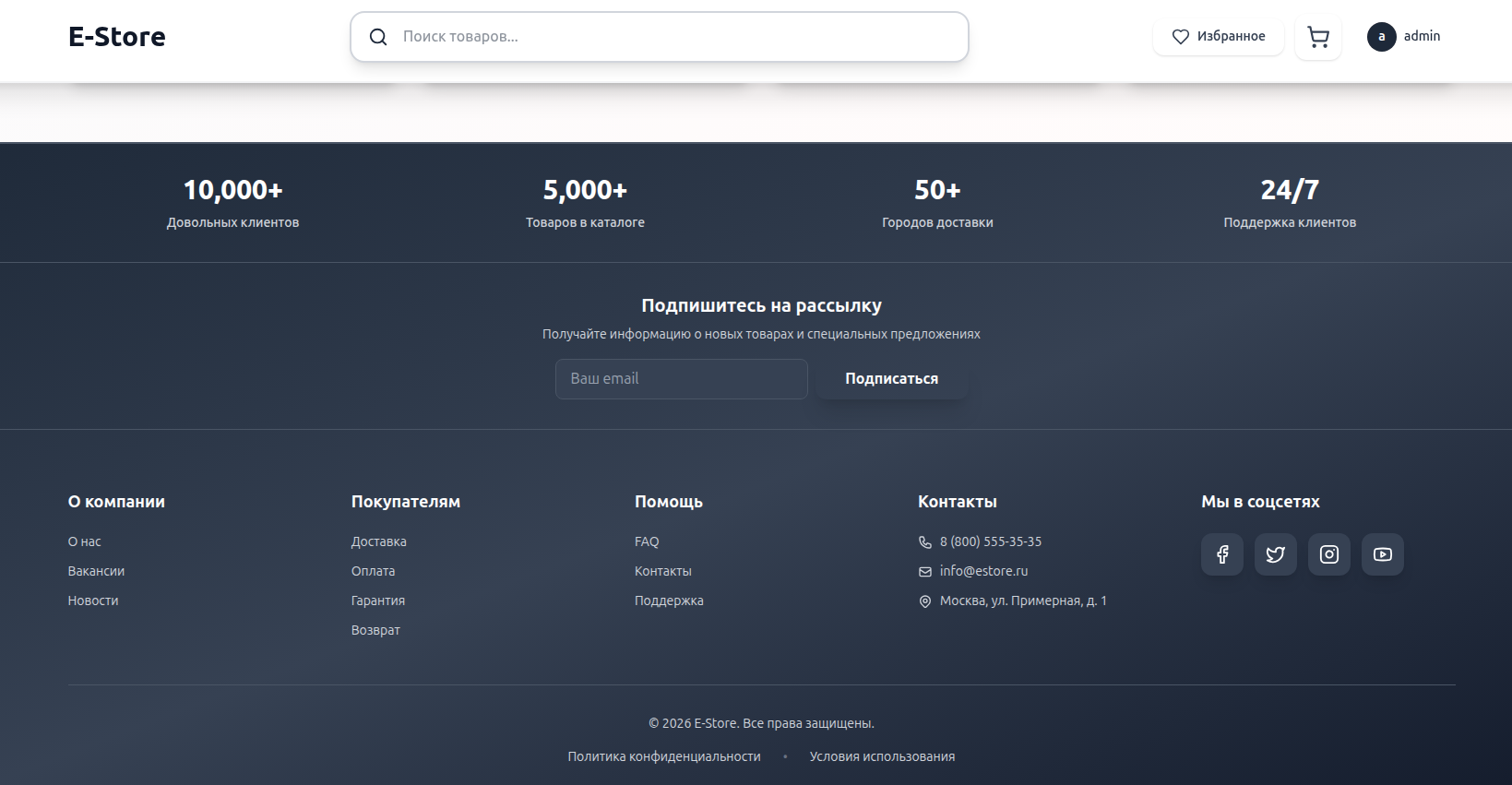
Task: Open the Возврат link
Action: tap(375, 630)
